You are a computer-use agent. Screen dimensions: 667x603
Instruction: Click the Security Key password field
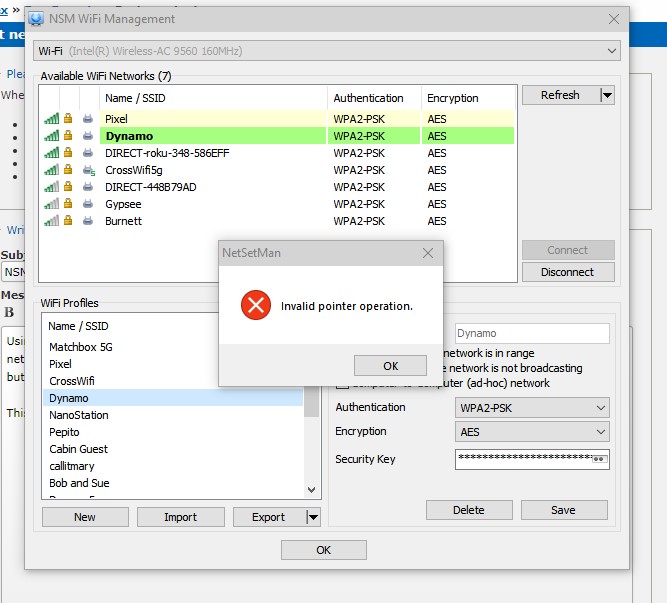tap(532, 459)
